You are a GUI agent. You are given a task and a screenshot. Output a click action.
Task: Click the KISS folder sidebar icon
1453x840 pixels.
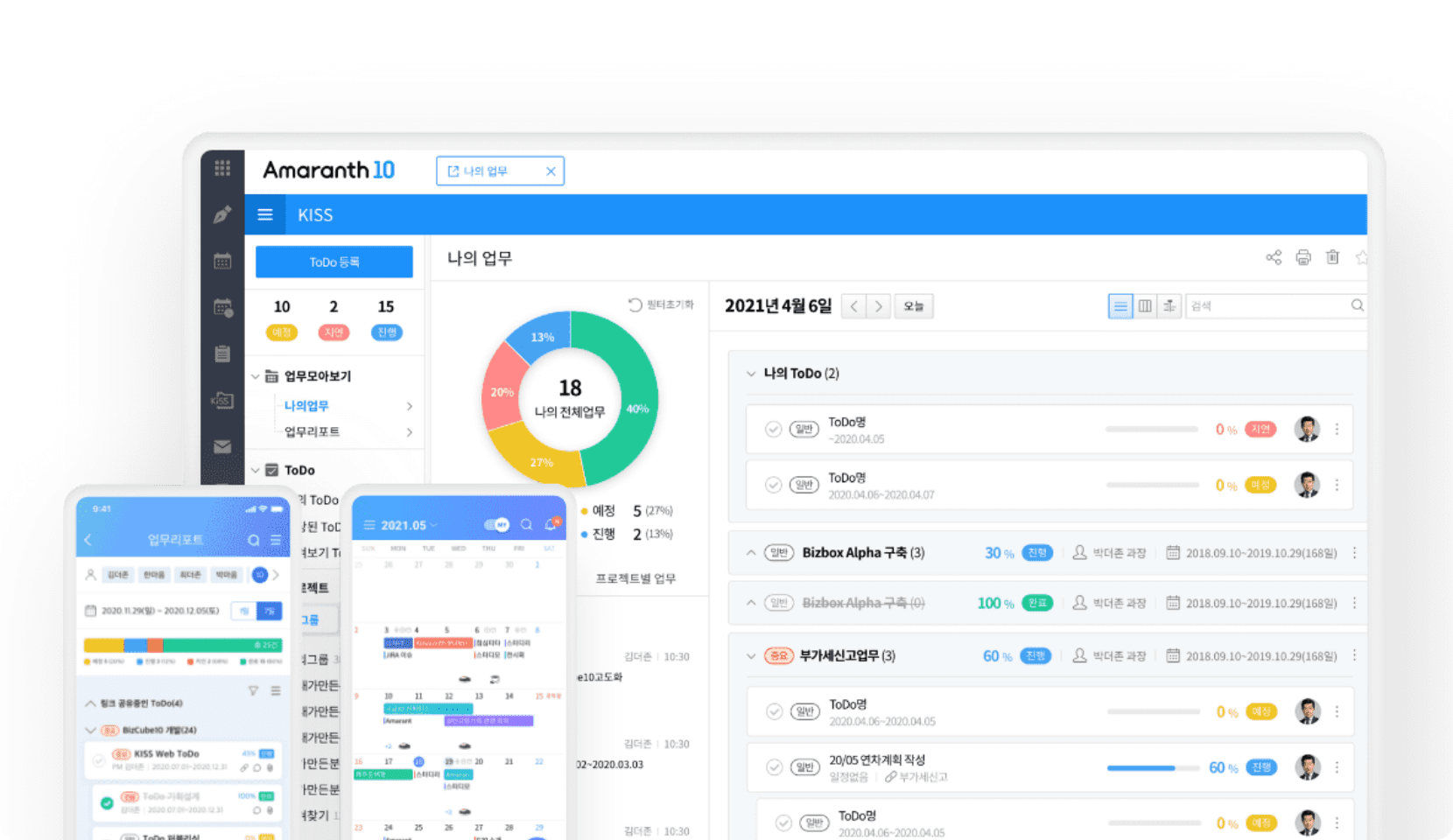[222, 400]
